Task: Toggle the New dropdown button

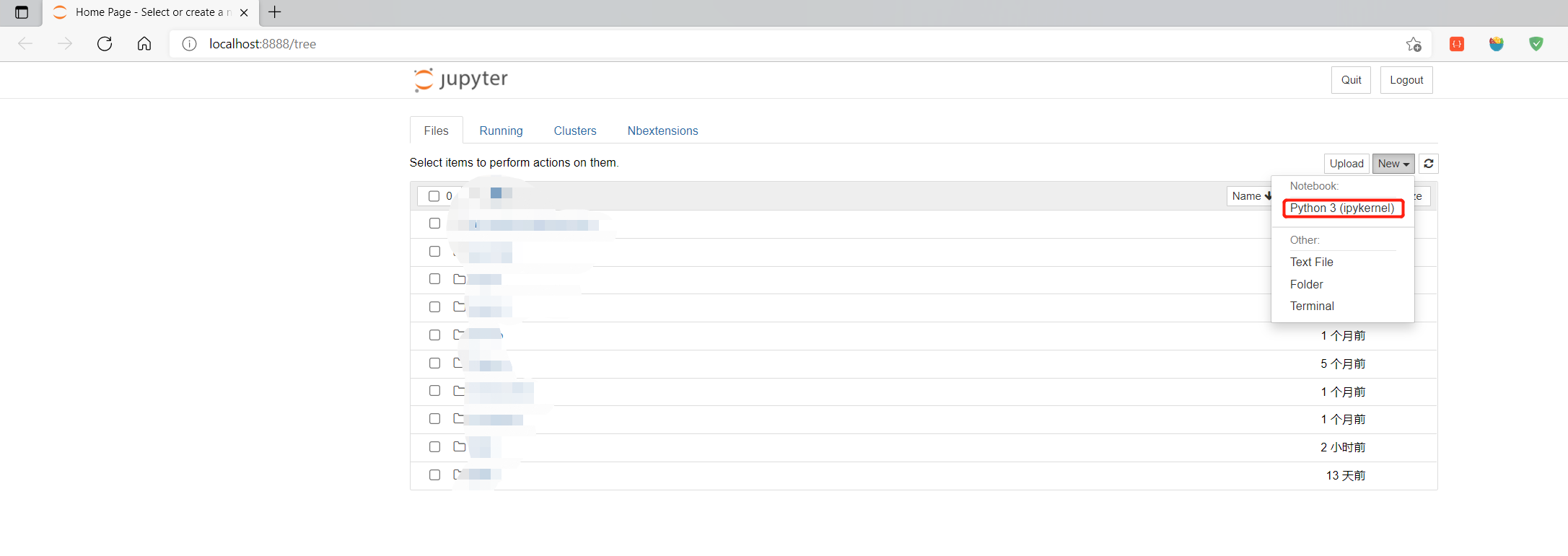Action: coord(1393,164)
